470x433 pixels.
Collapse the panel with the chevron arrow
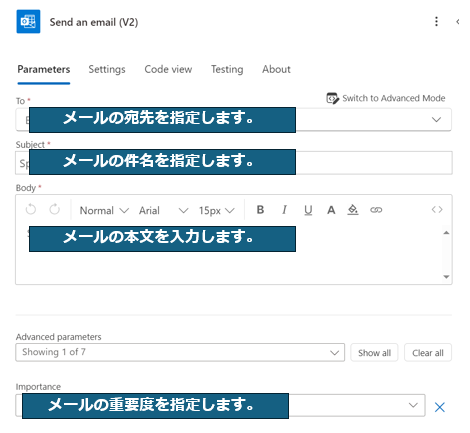tap(458, 22)
